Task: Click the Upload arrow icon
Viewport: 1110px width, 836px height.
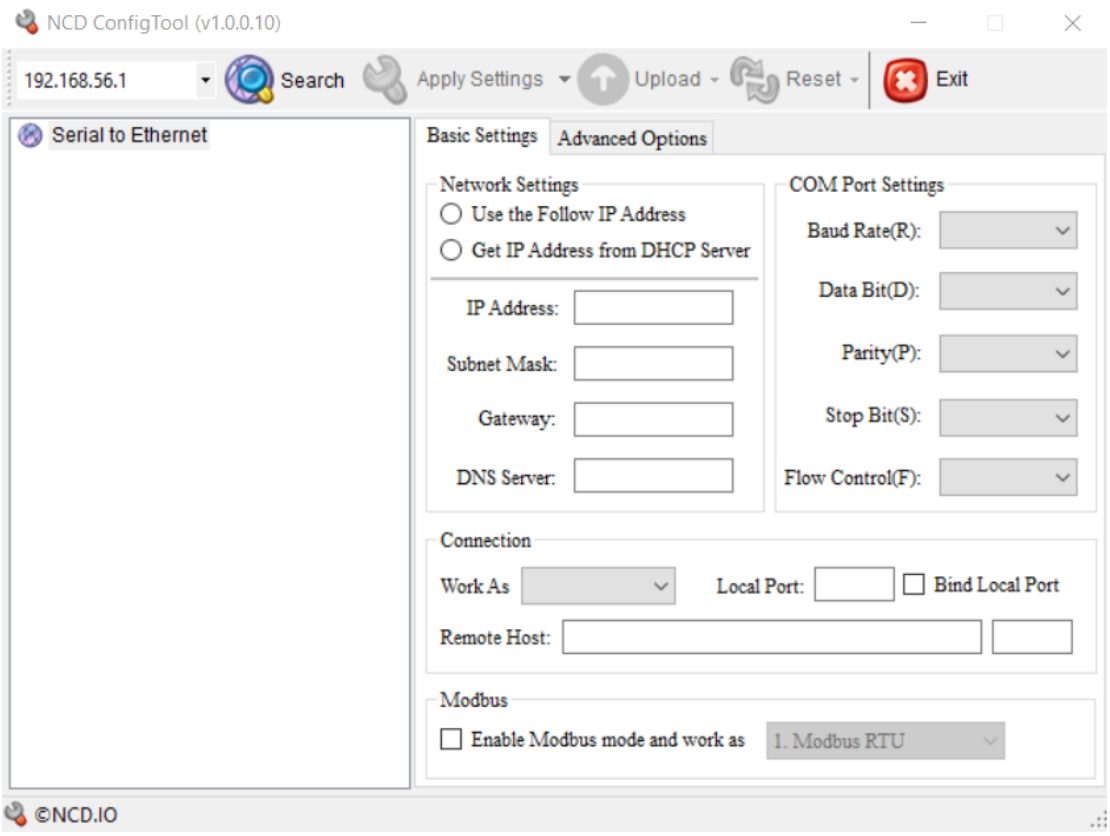Action: pos(602,80)
